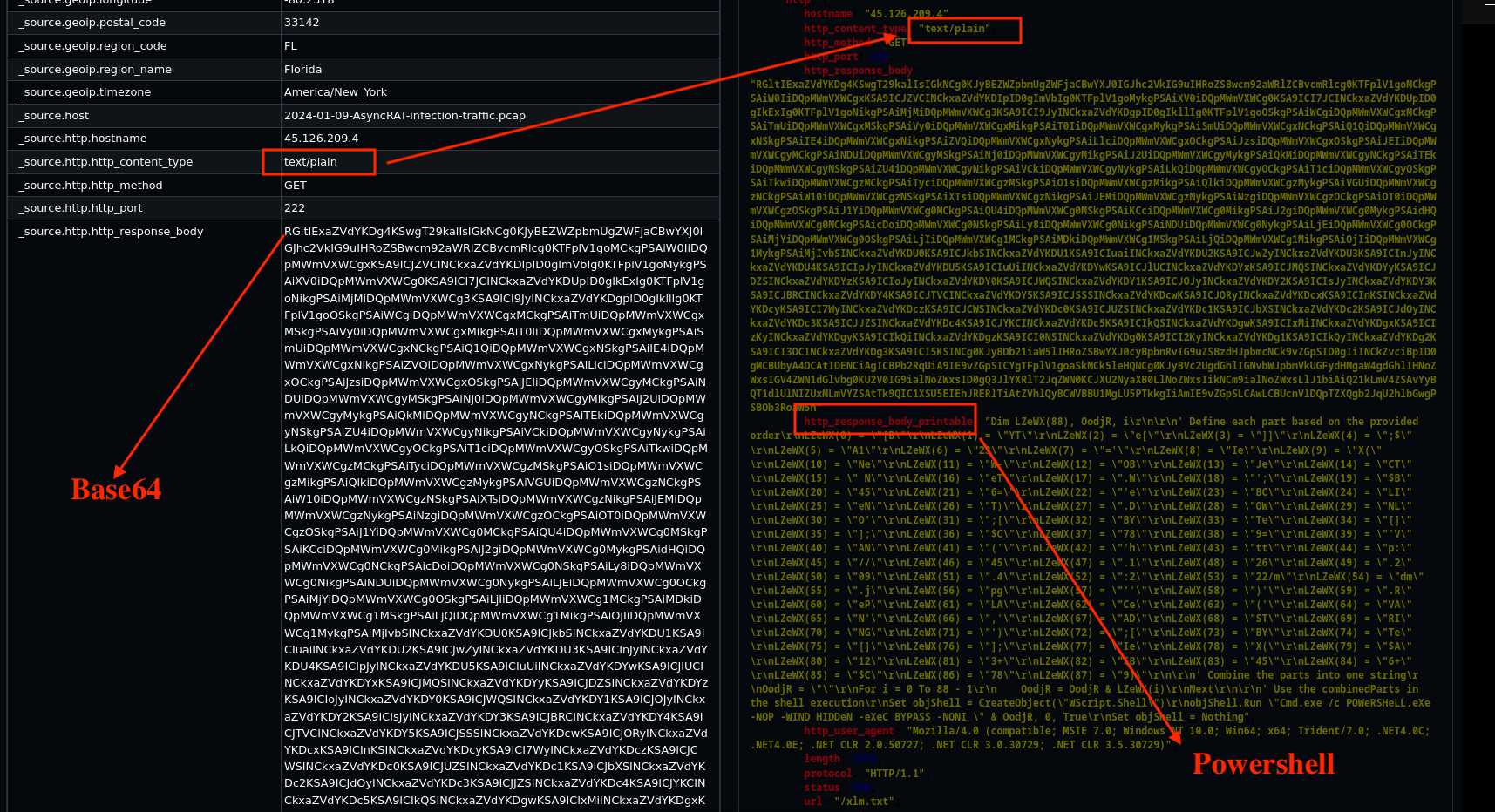Click the _source.http.hostname field name
The width and height of the screenshot is (1495, 812).
pos(83,139)
